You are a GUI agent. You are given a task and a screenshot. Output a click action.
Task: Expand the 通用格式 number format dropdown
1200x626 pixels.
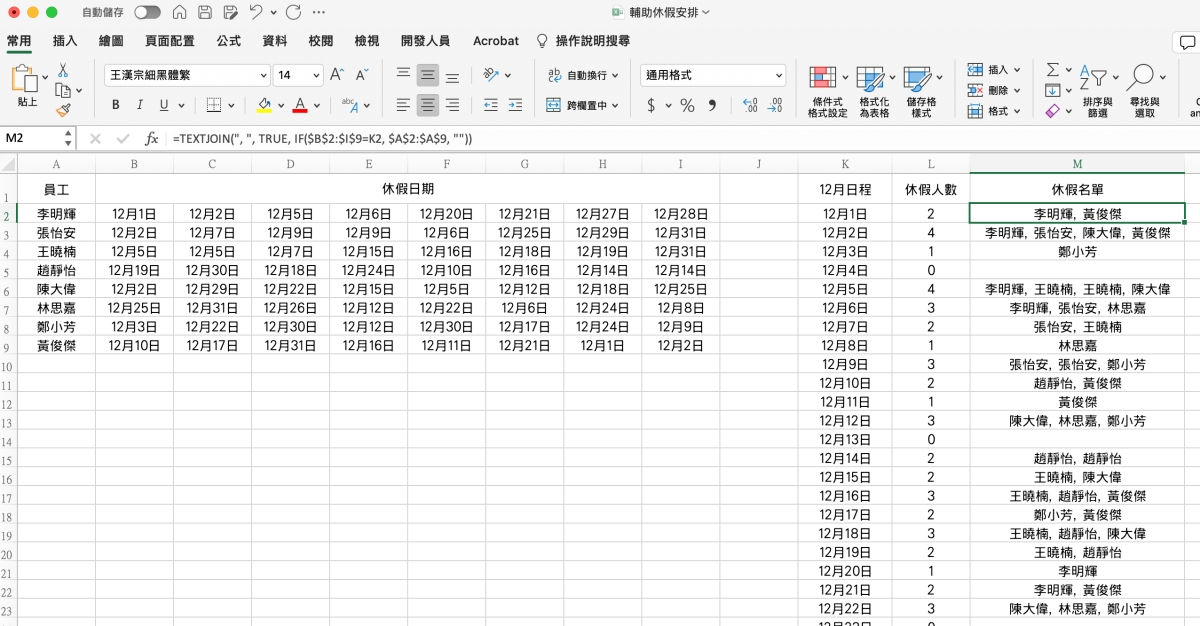778,75
